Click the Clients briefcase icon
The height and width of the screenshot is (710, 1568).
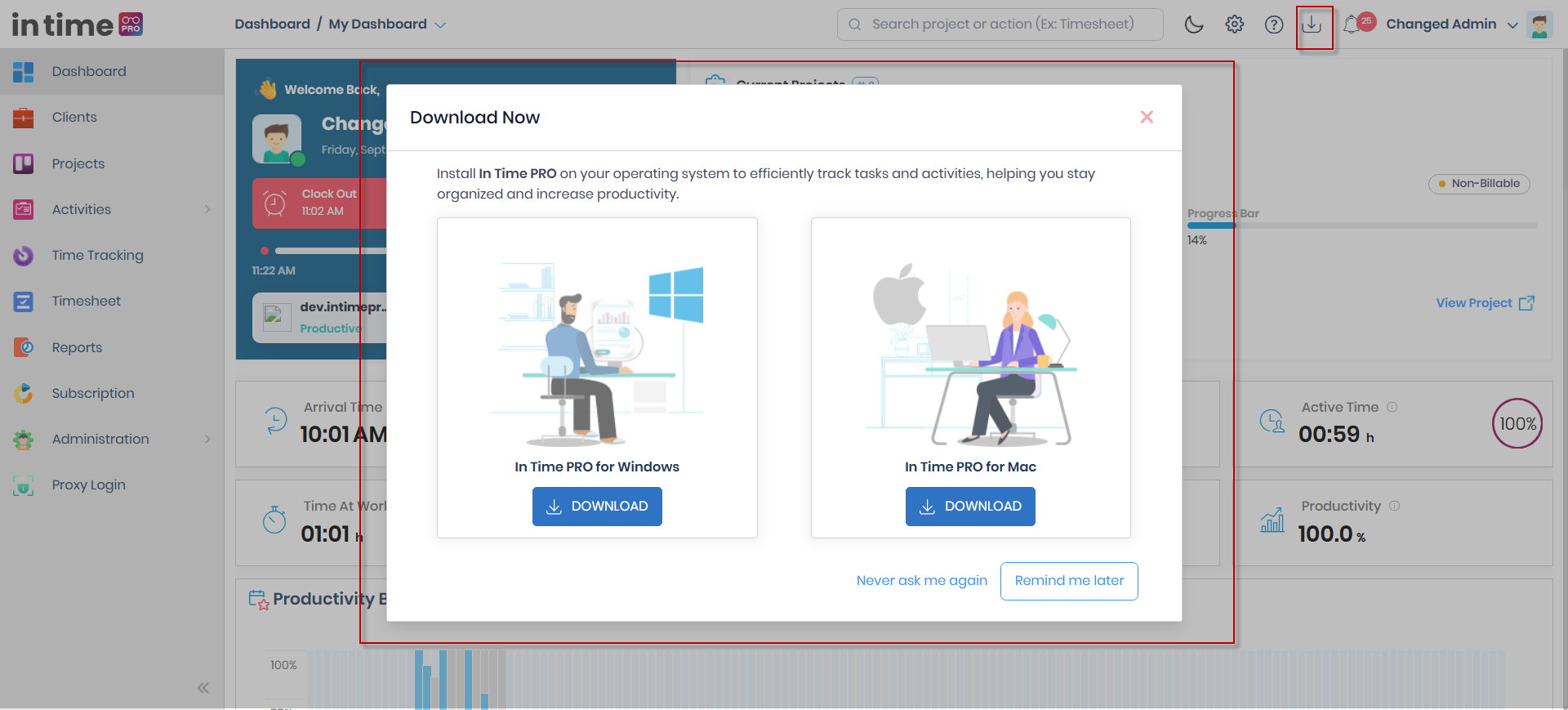pyautogui.click(x=24, y=118)
